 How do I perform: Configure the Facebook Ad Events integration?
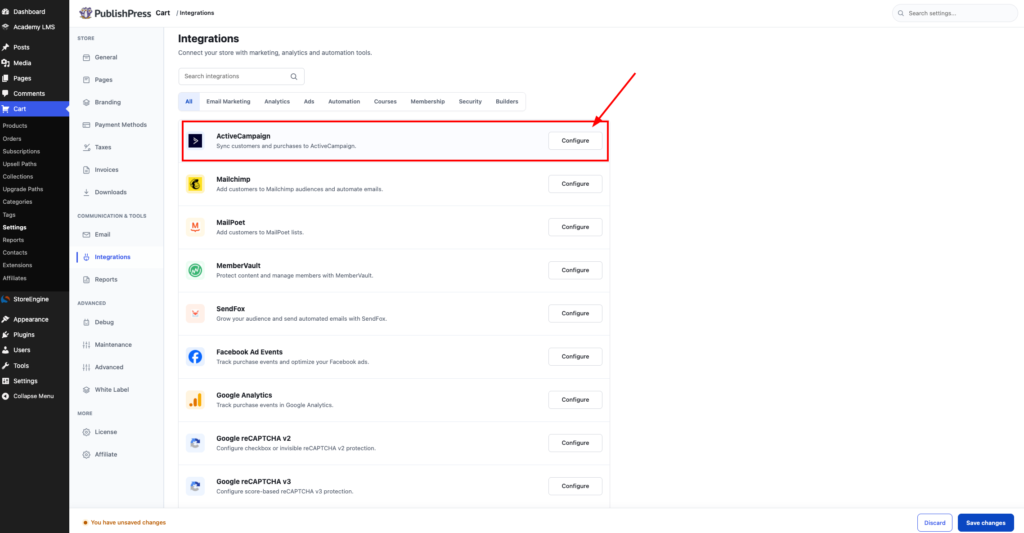(x=575, y=356)
